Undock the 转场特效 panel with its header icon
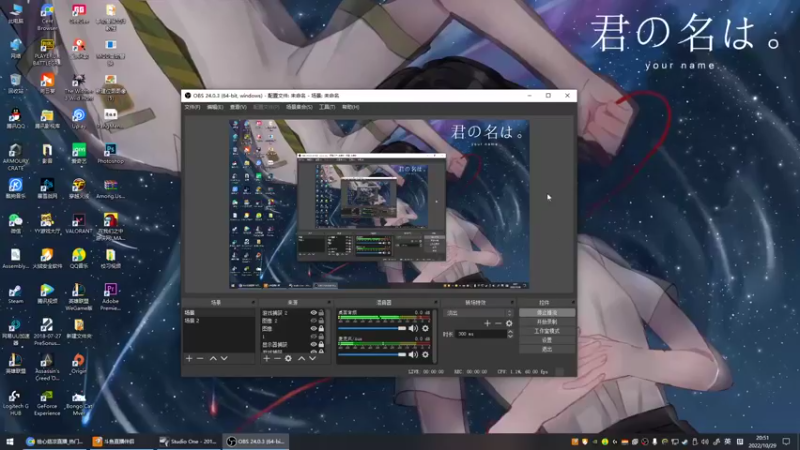Image resolution: width=800 pixels, height=450 pixels. click(512, 303)
